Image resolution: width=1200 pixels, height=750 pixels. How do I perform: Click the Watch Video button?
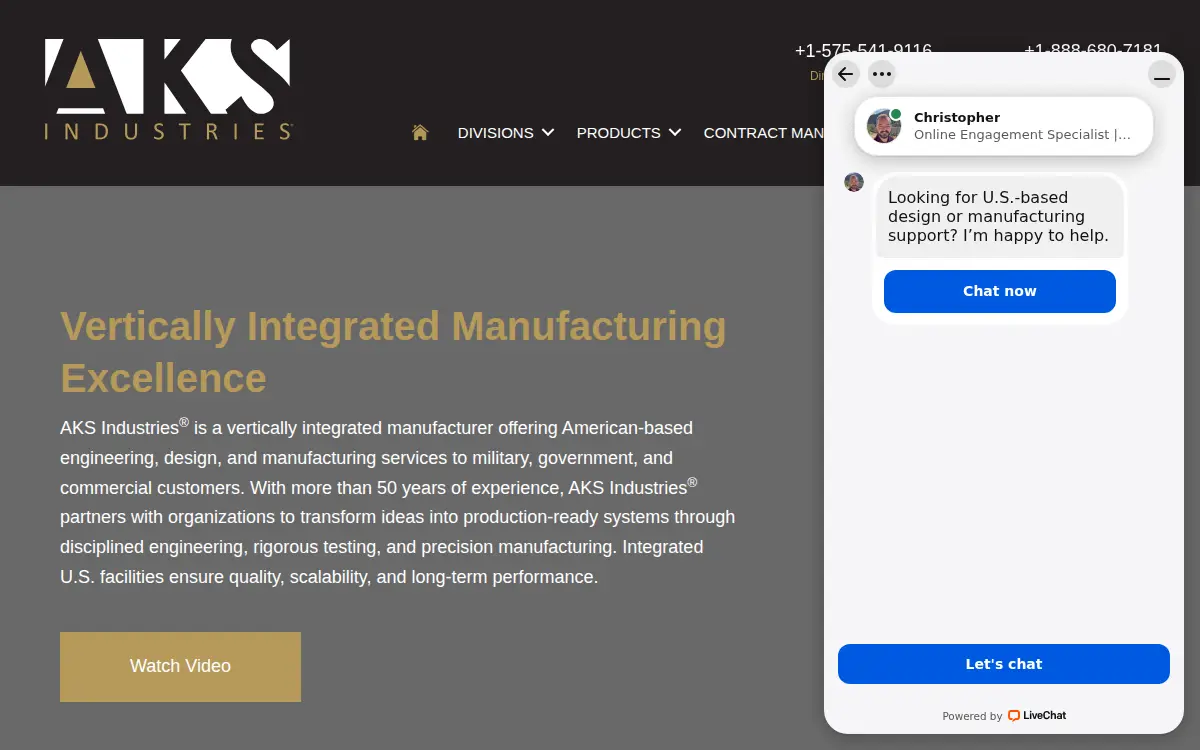[180, 666]
